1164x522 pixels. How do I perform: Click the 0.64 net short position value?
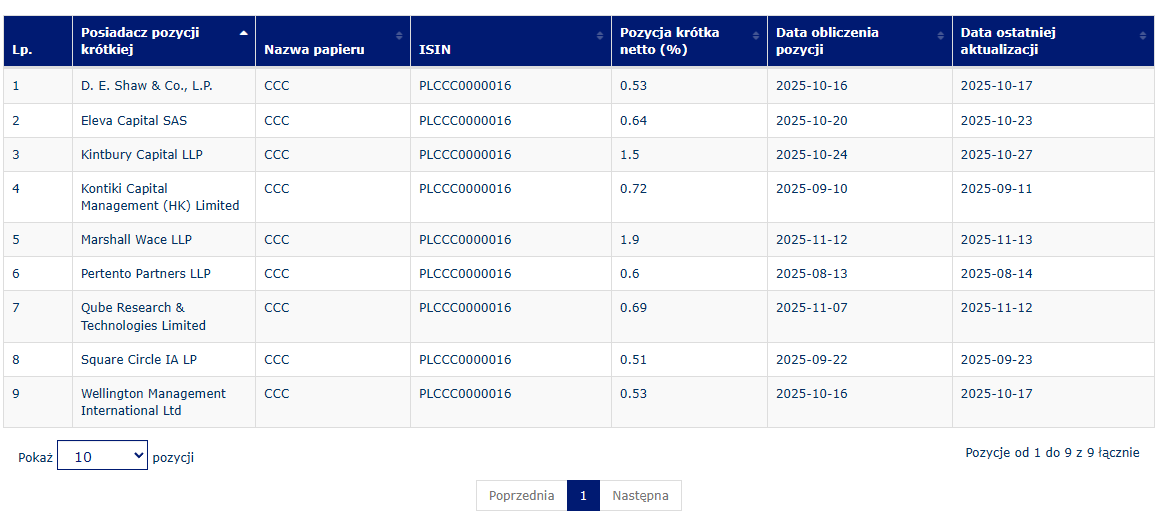[x=634, y=120]
